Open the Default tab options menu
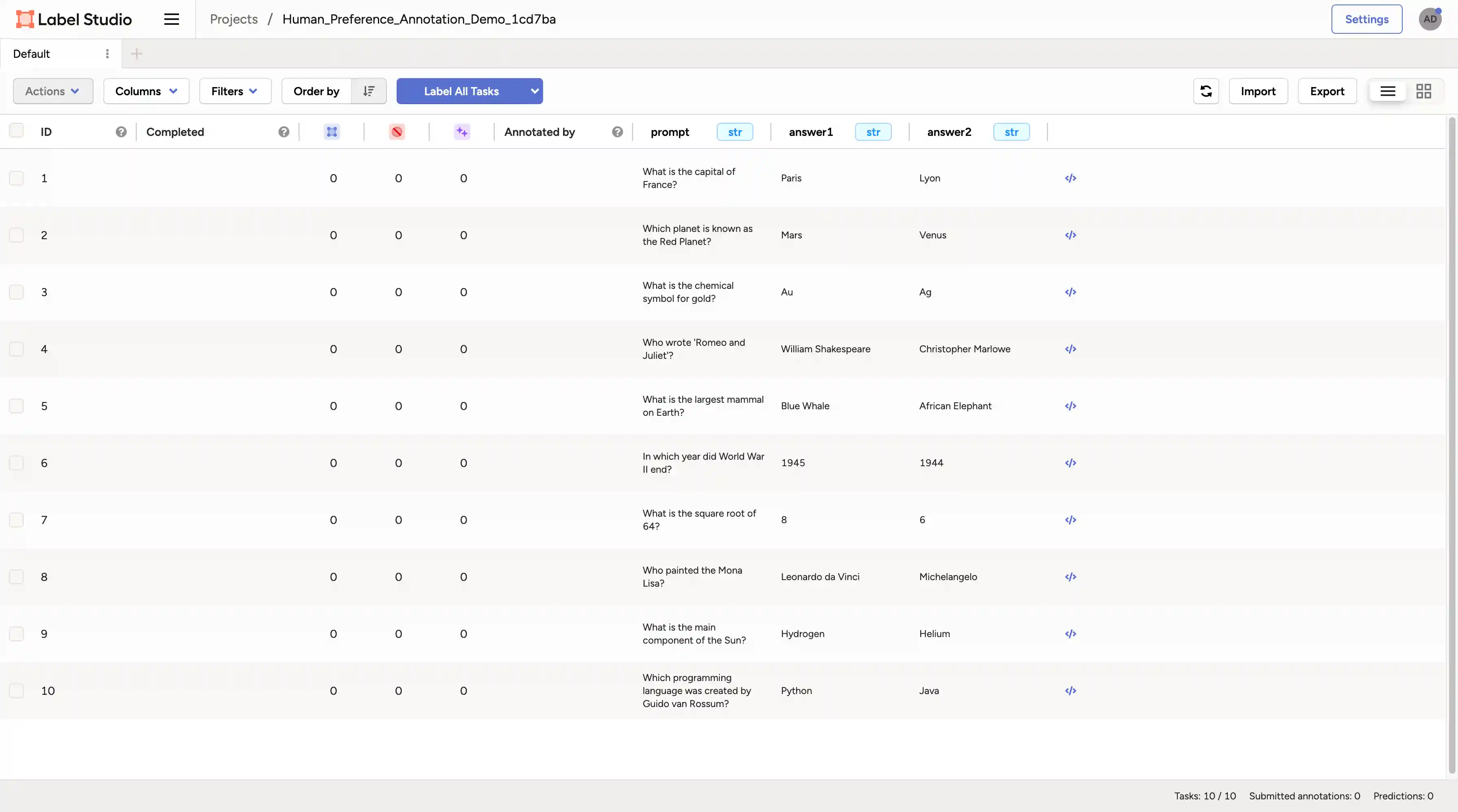Viewport: 1458px width, 812px height. tap(107, 54)
